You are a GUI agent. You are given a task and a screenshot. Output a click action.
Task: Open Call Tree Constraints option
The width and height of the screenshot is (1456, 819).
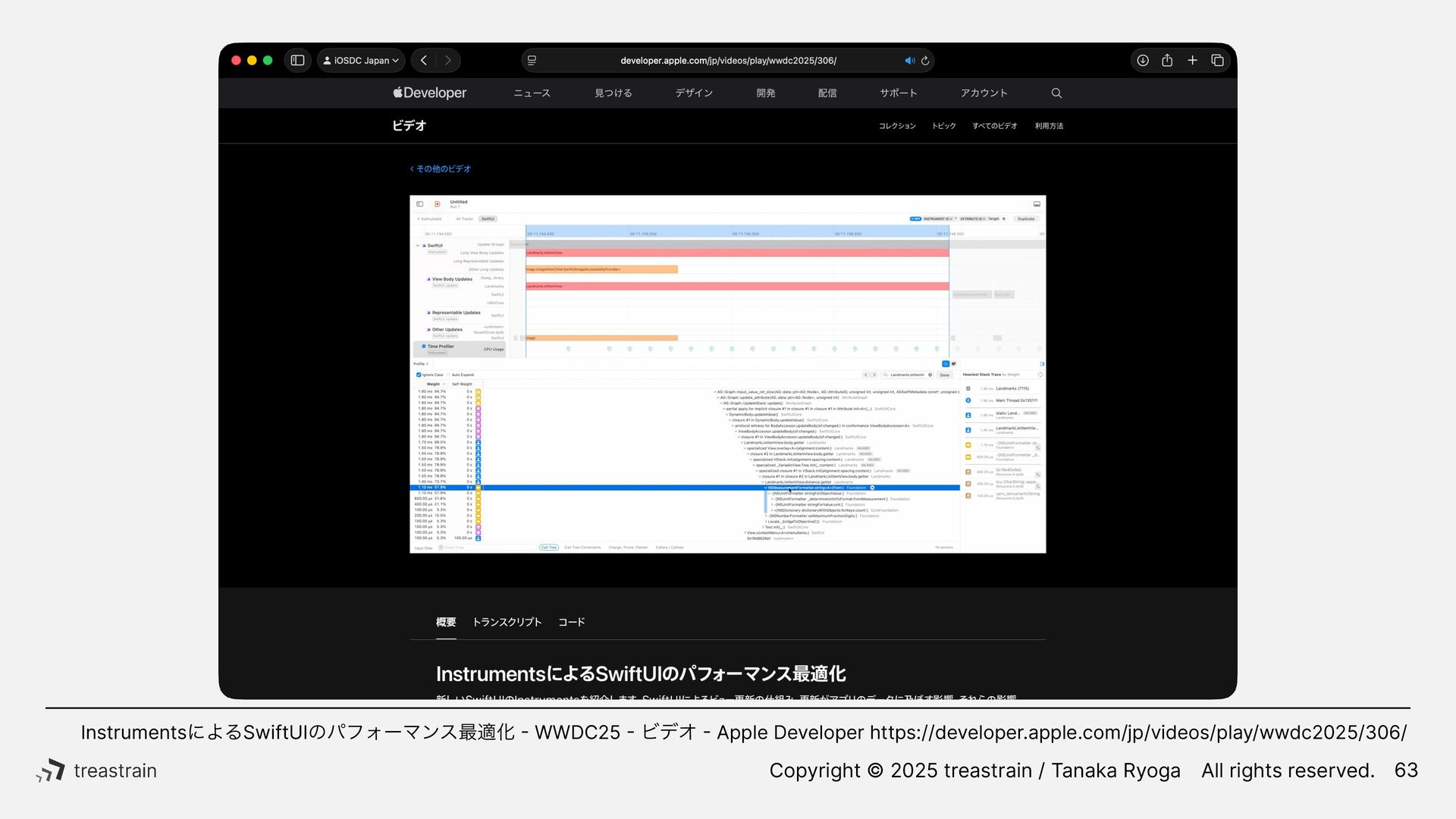582,548
